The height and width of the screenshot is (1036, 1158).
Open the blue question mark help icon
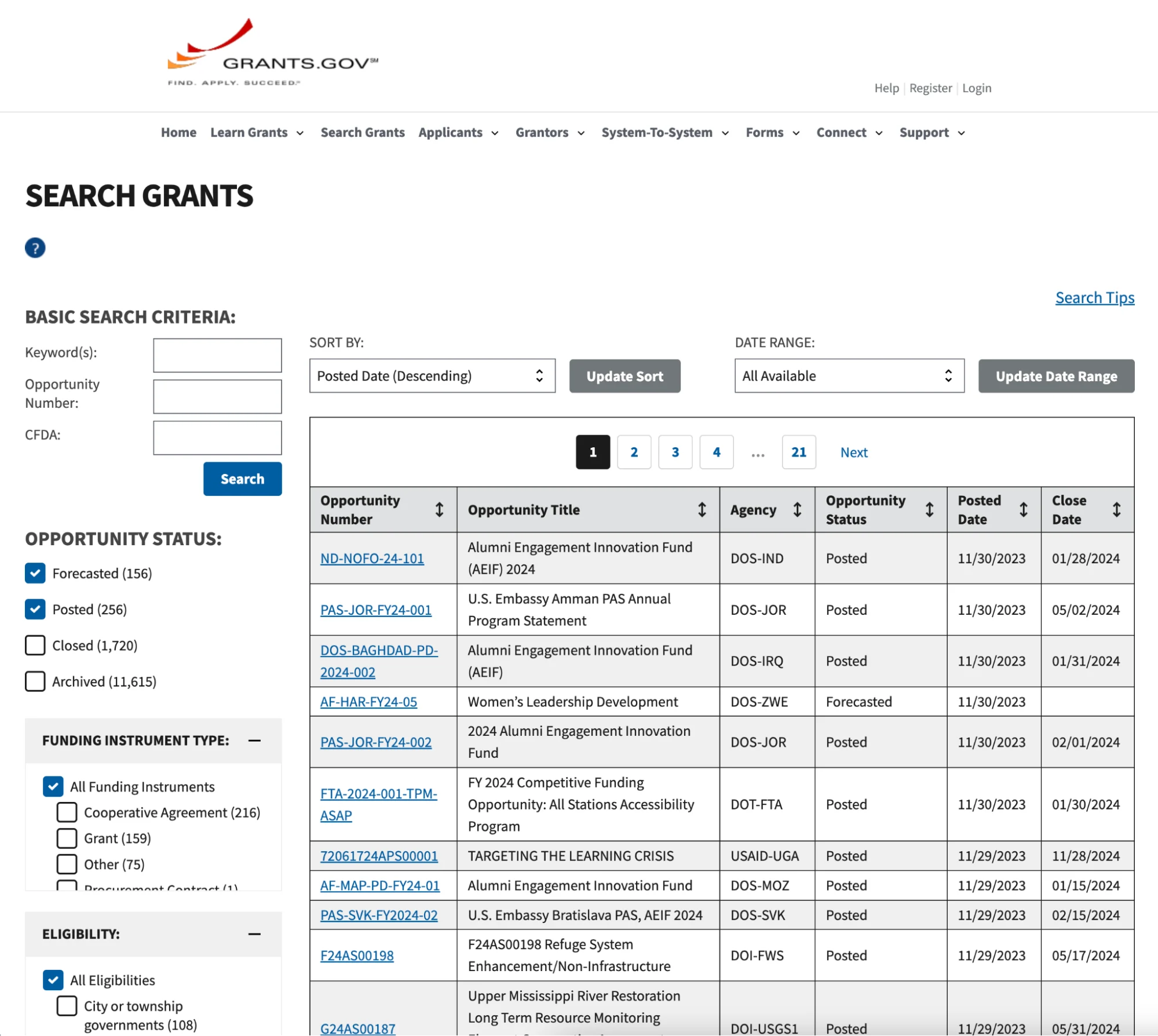pyautogui.click(x=35, y=248)
